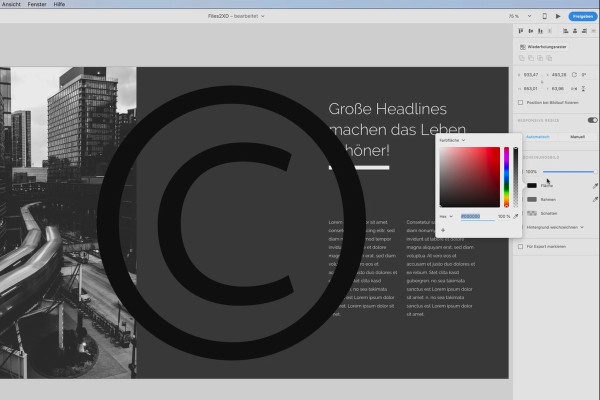Align selection to bottom edge
Viewport: 600px width, 400px height.
540,31
